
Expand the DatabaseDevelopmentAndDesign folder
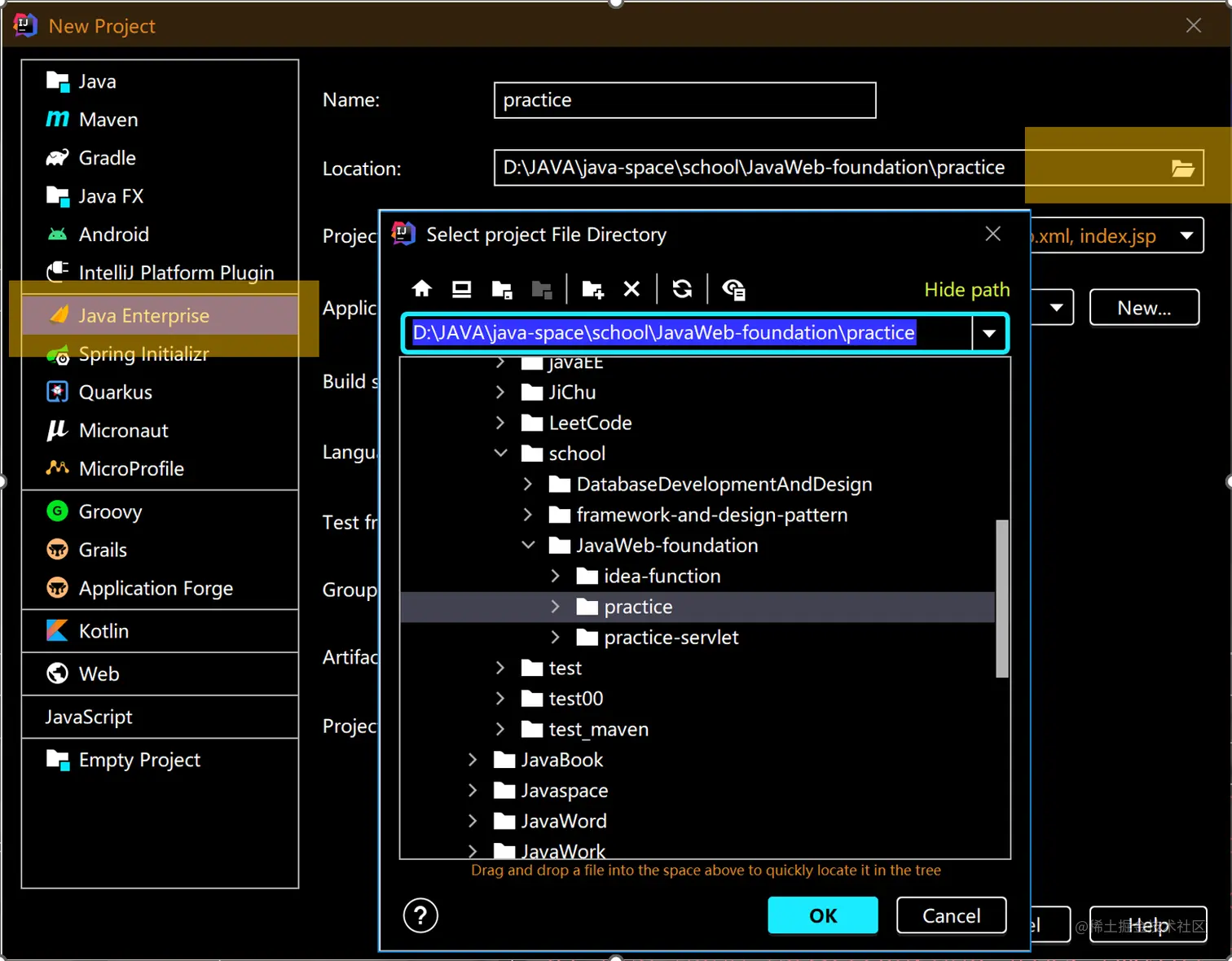(x=528, y=485)
